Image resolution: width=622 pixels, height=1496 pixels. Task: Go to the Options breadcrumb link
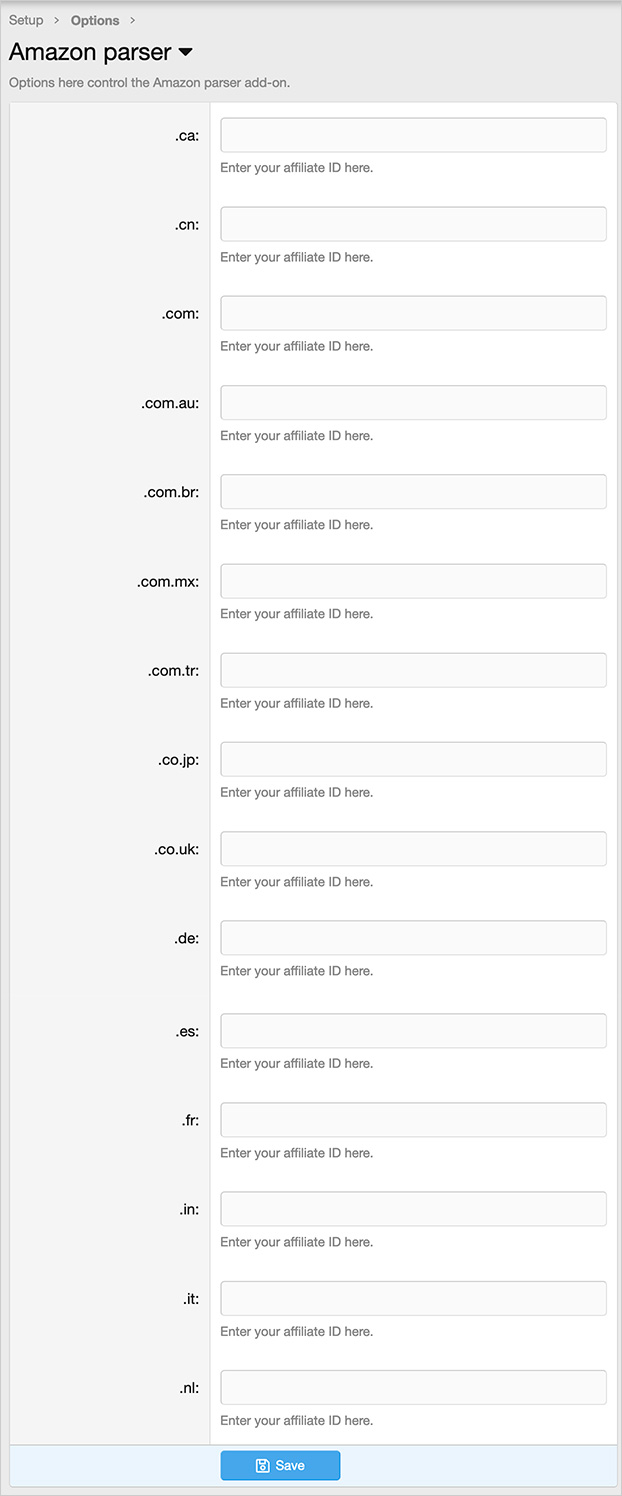pos(95,20)
